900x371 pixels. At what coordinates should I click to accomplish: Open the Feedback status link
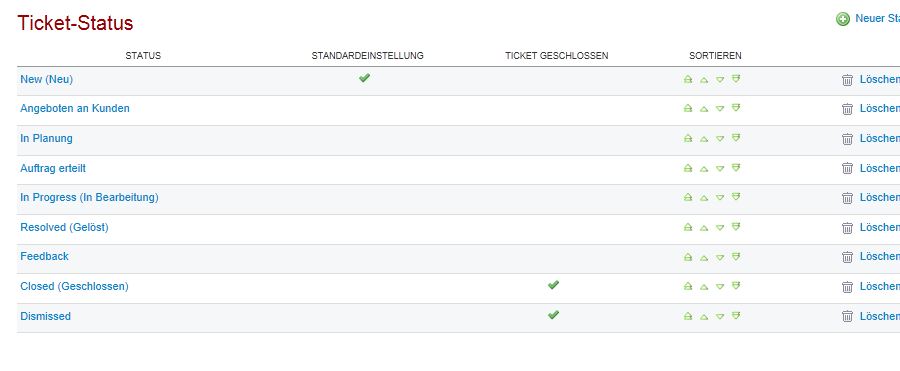(x=44, y=256)
